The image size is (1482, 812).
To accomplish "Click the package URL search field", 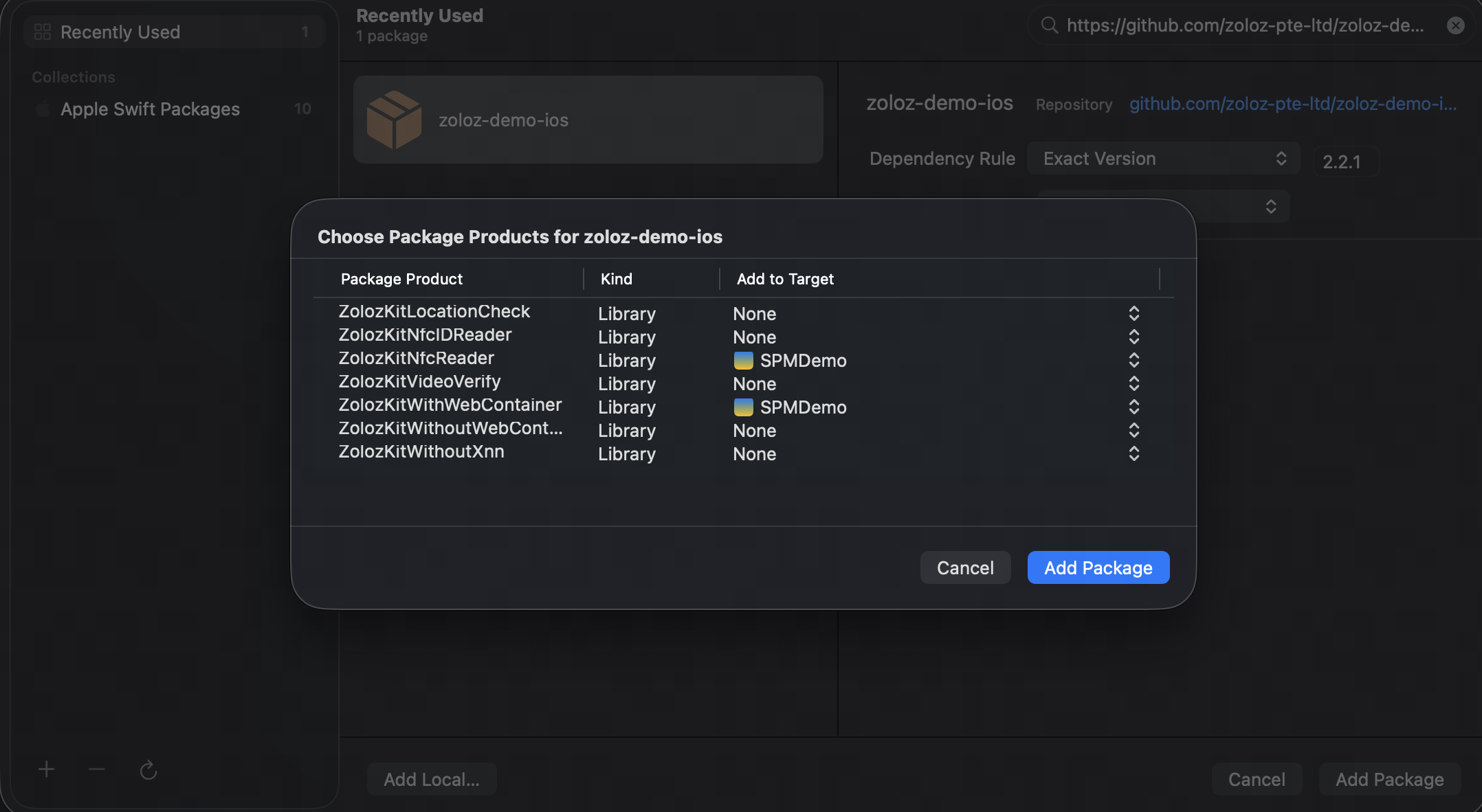I will tap(1250, 25).
